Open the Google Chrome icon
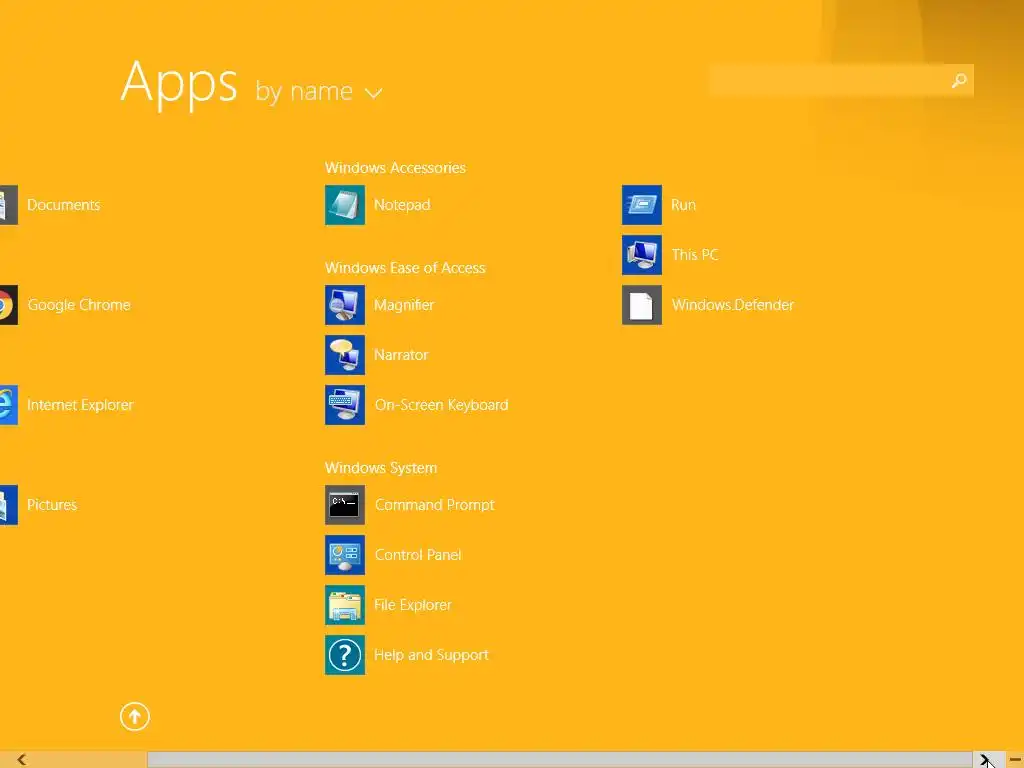Image resolution: width=1024 pixels, height=768 pixels. pyautogui.click(x=8, y=305)
